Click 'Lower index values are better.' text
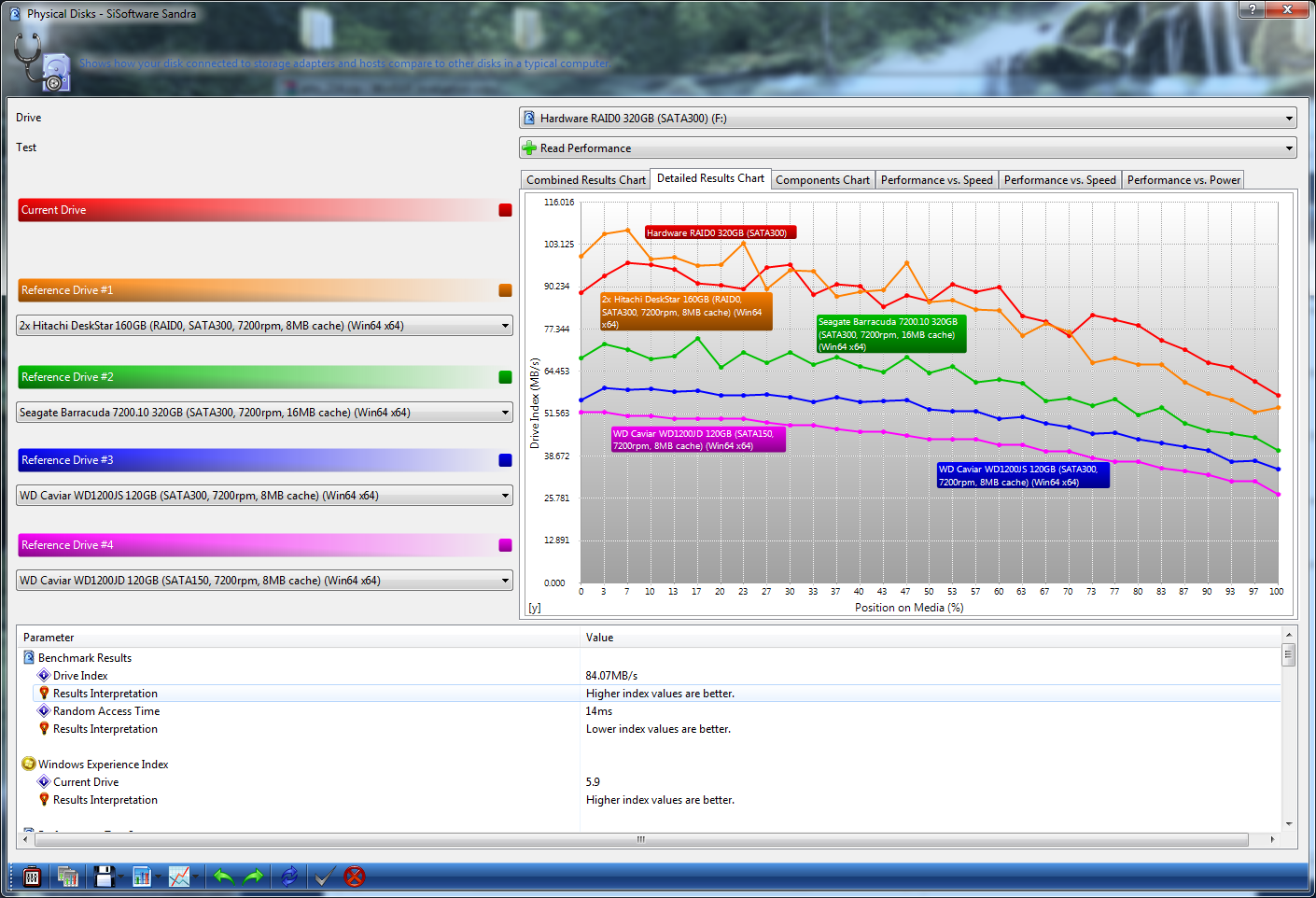This screenshot has height=898, width=1316. click(659, 728)
